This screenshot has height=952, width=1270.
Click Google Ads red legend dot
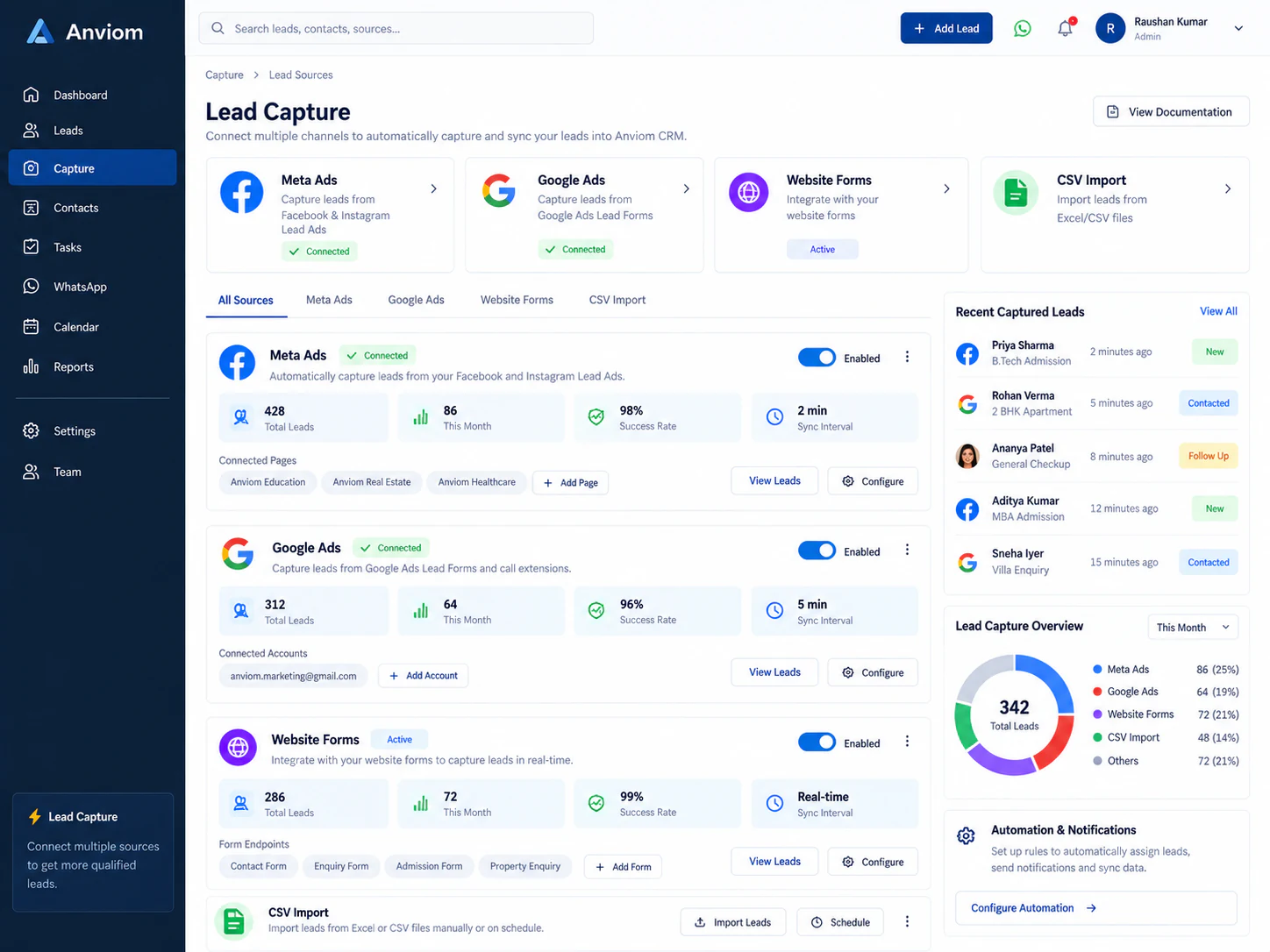[1097, 692]
